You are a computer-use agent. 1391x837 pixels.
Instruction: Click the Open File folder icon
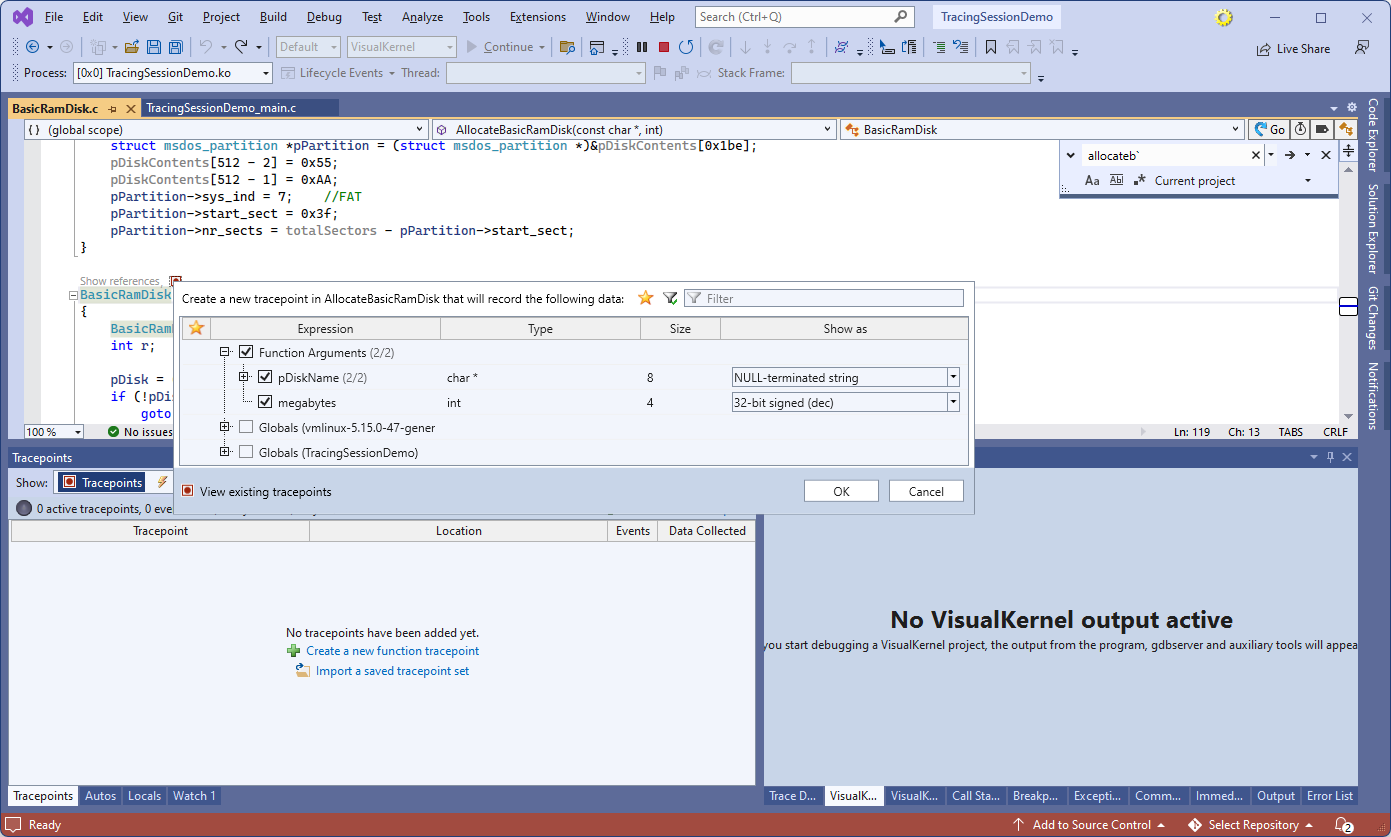pyautogui.click(x=131, y=47)
